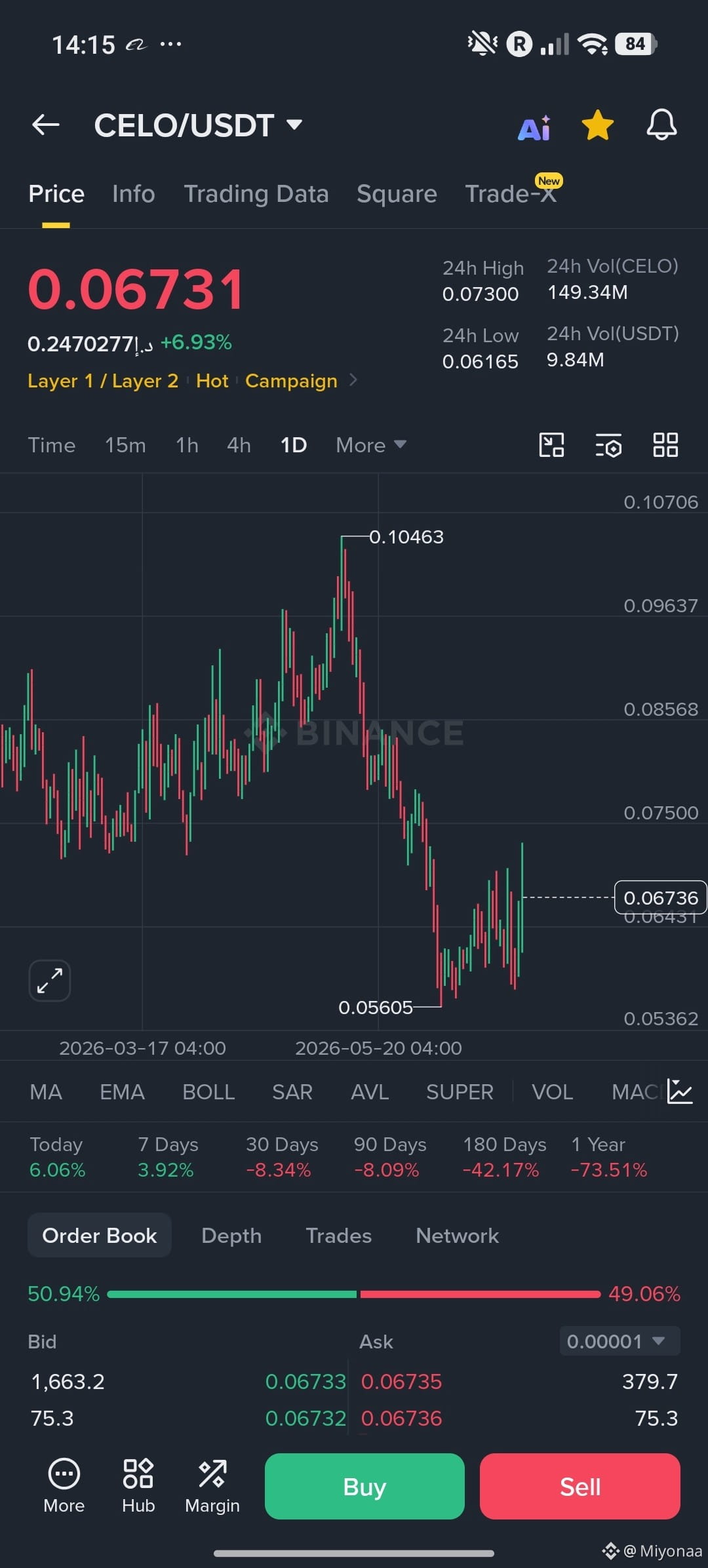The height and width of the screenshot is (1568, 708).
Task: Open the Hub icon
Action: pos(138,1486)
